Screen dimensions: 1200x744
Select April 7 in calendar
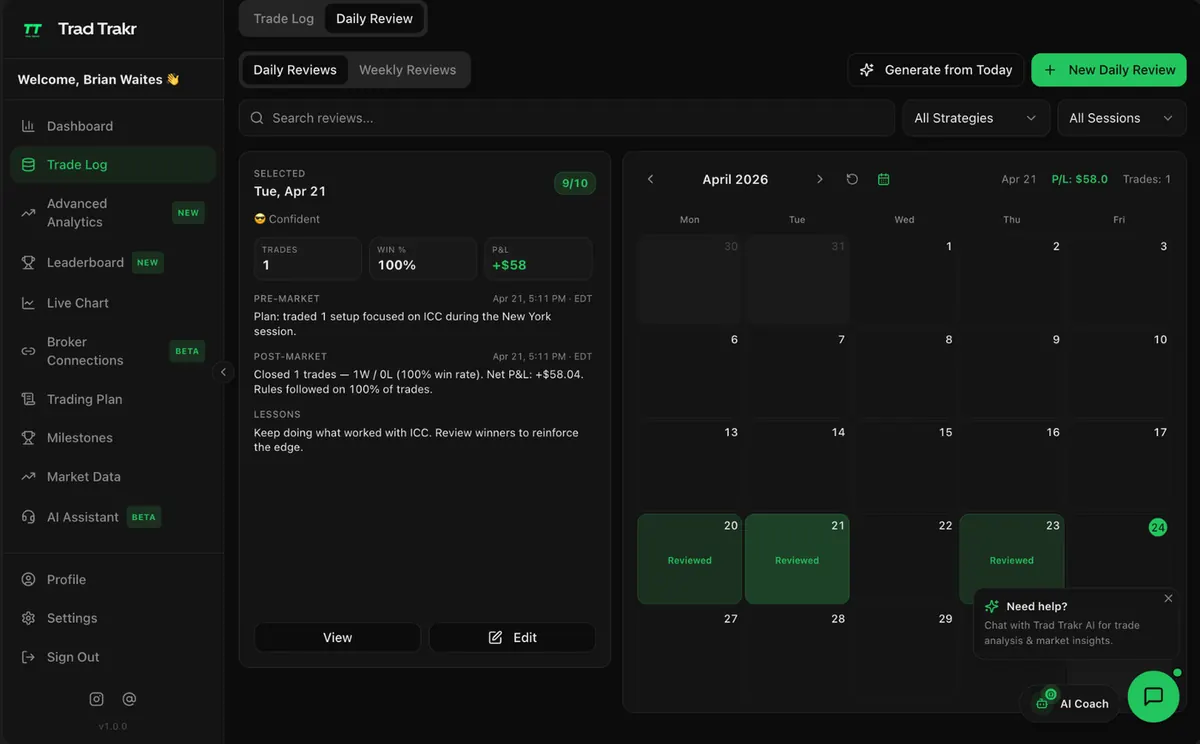(797, 373)
